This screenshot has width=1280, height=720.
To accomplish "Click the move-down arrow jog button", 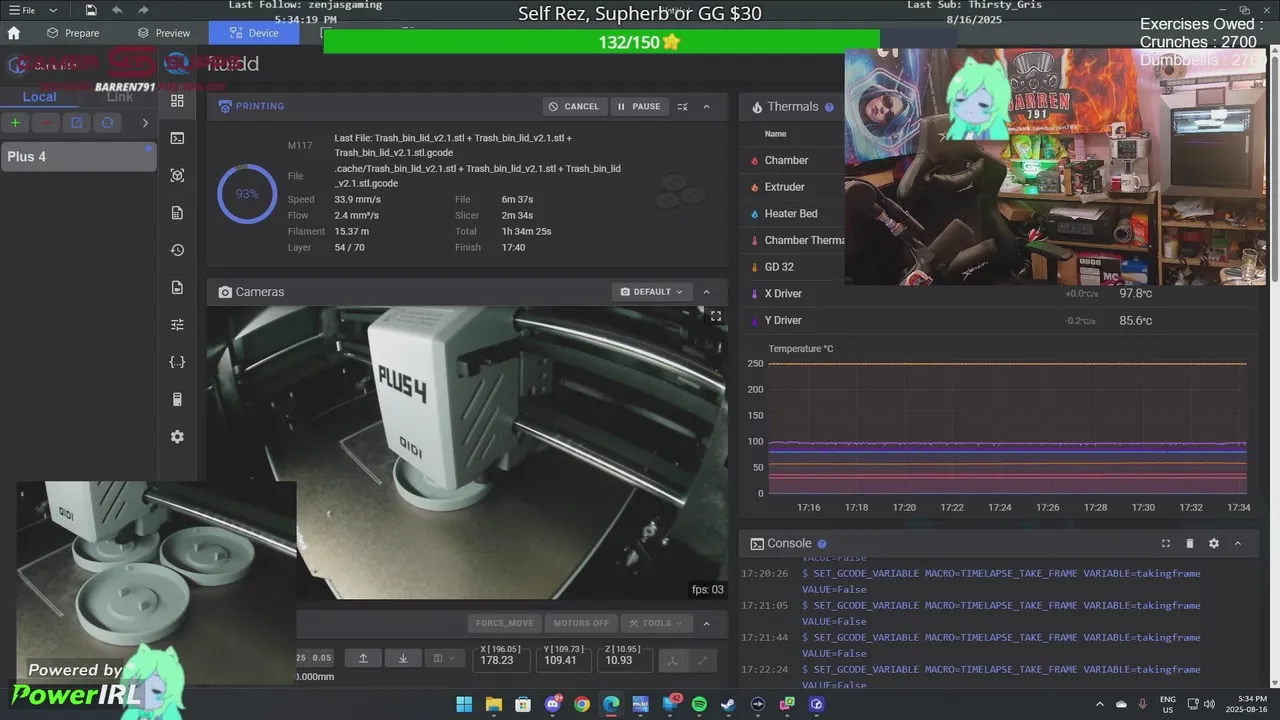I will (403, 658).
